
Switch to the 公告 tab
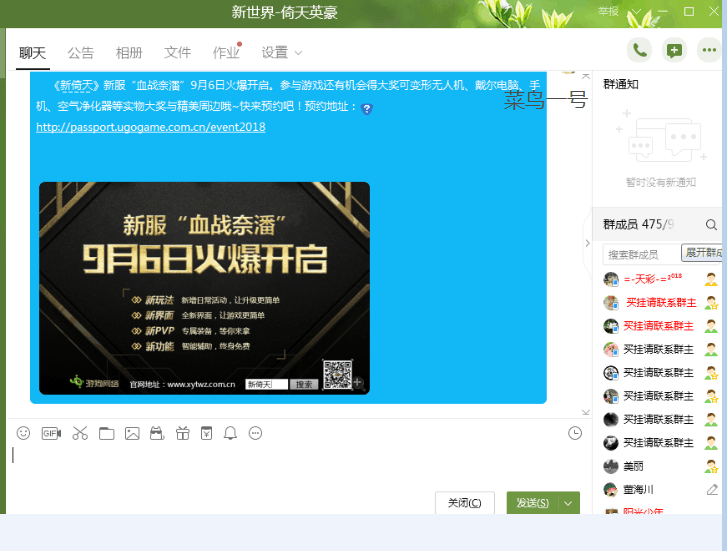click(x=81, y=53)
